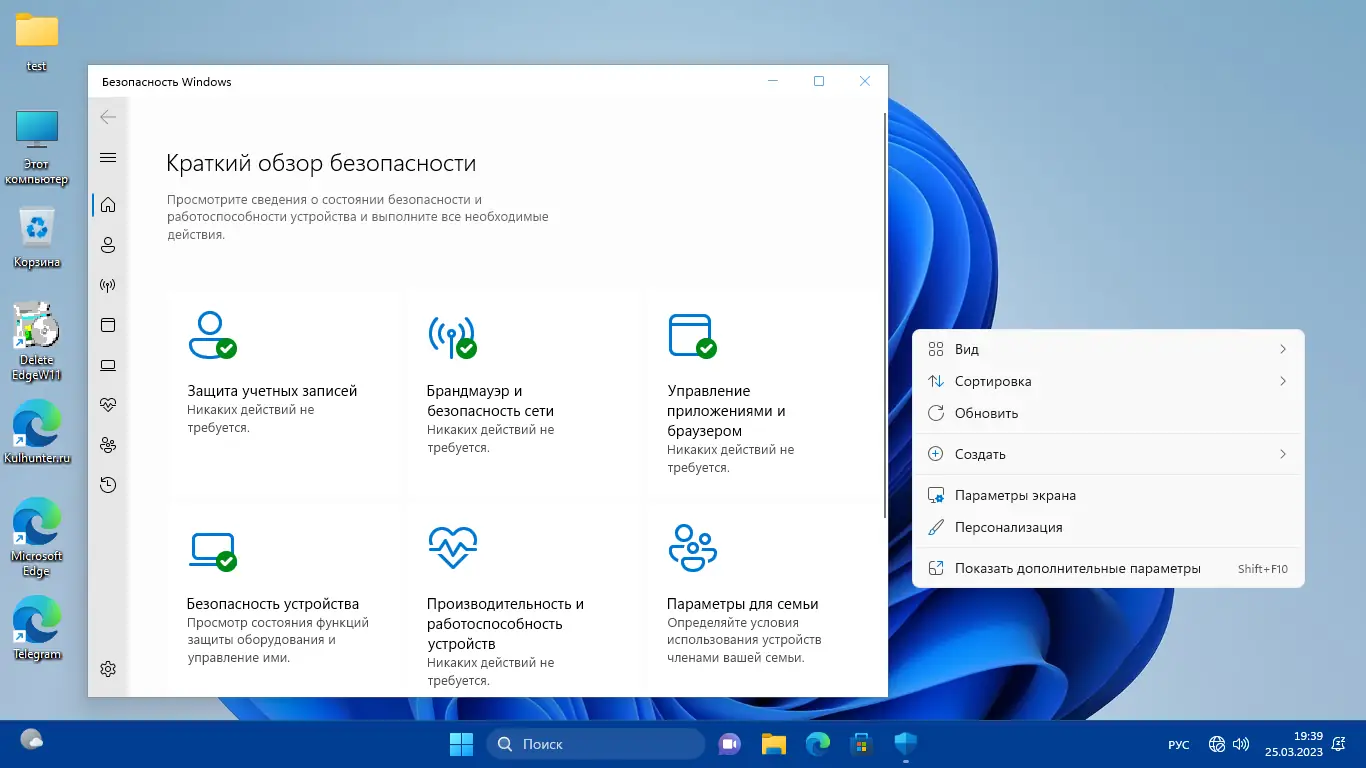Viewport: 1366px width, 768px height.
Task: Switch input language via РУС indicator
Action: coord(1179,745)
